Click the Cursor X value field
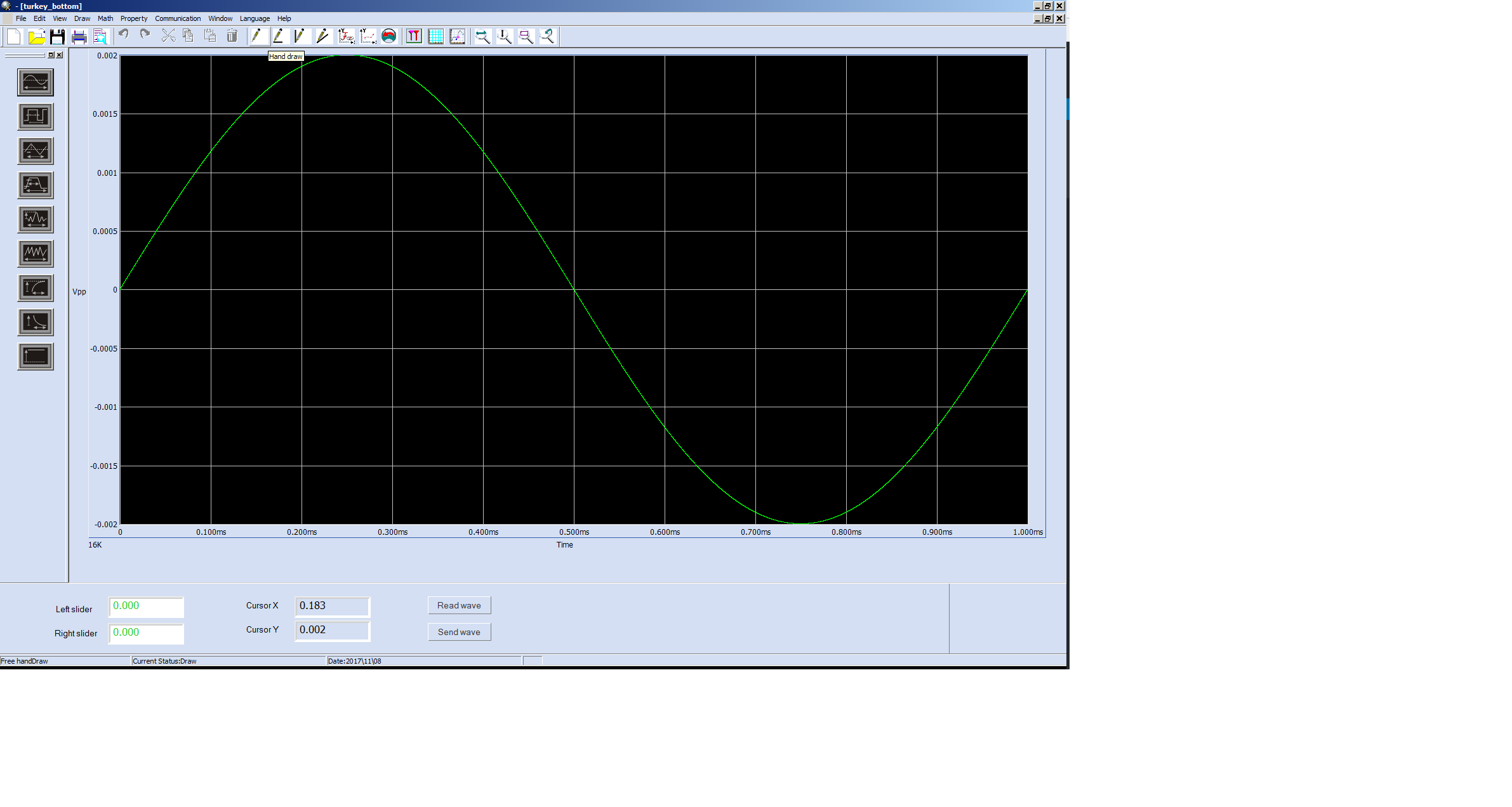This screenshot has height=807, width=1512. 333,607
